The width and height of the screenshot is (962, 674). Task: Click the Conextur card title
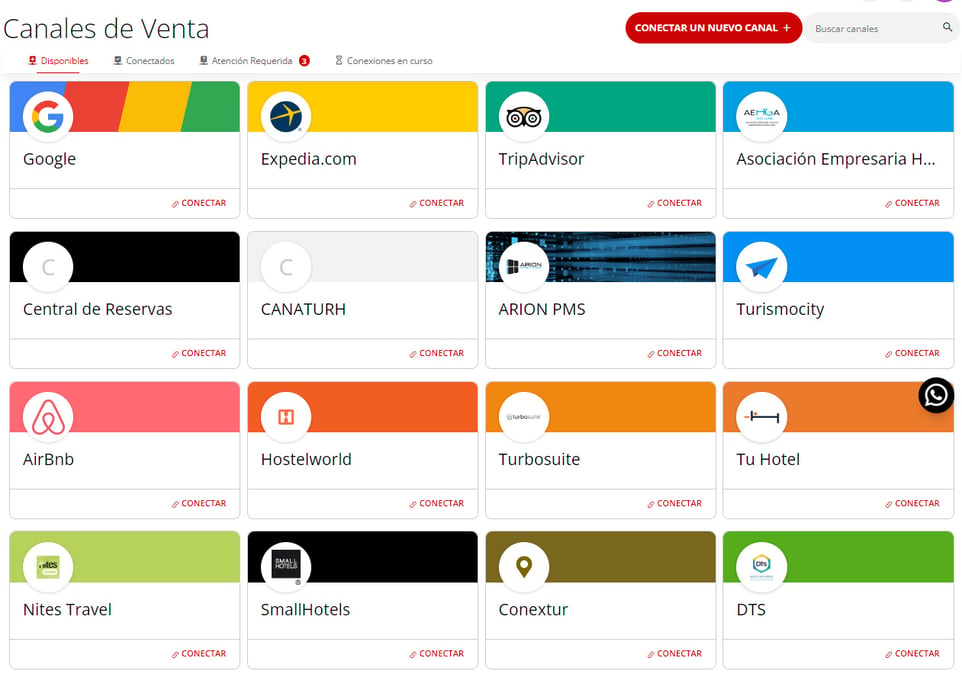(x=533, y=610)
